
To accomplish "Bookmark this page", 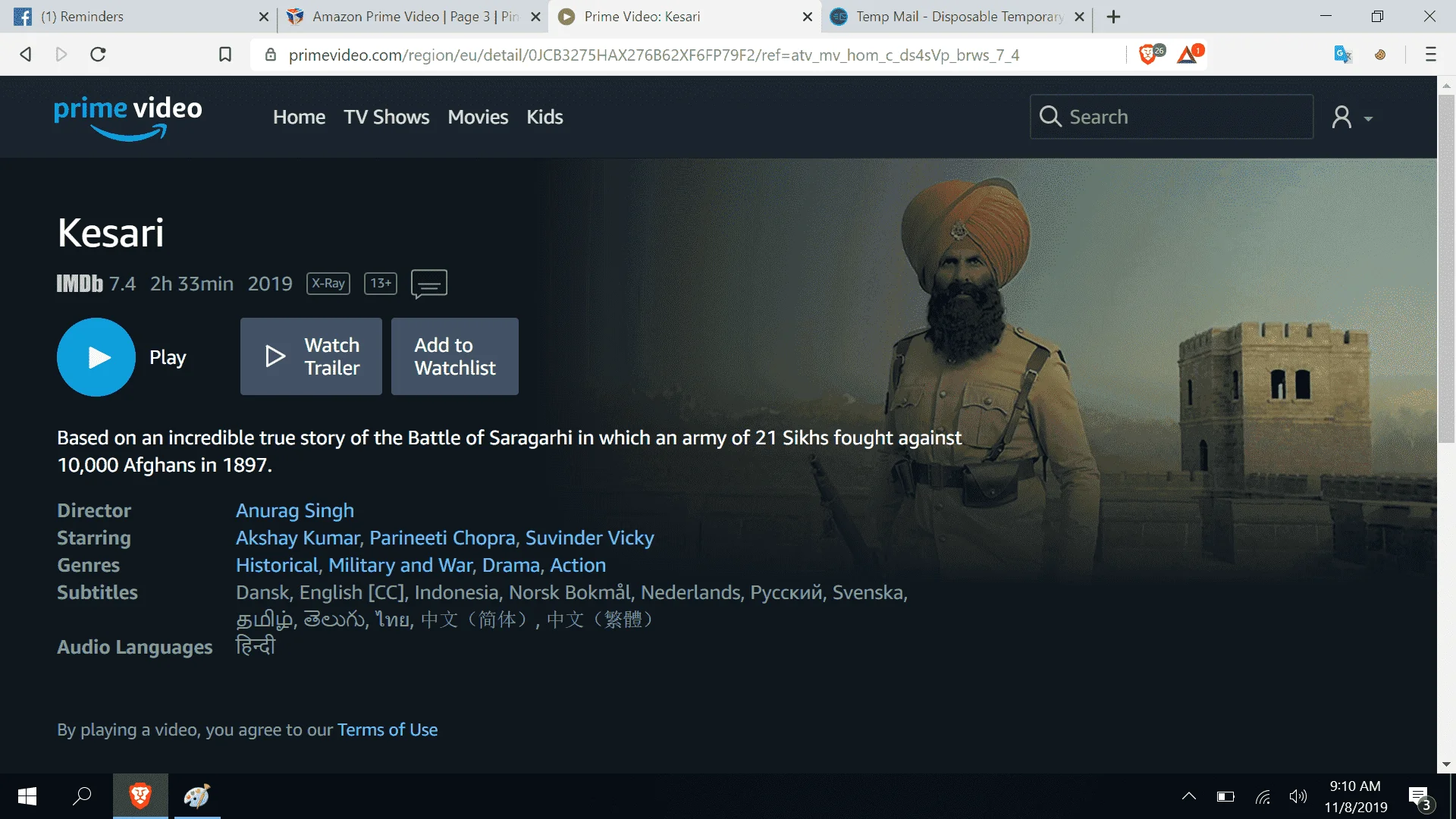I will click(225, 54).
